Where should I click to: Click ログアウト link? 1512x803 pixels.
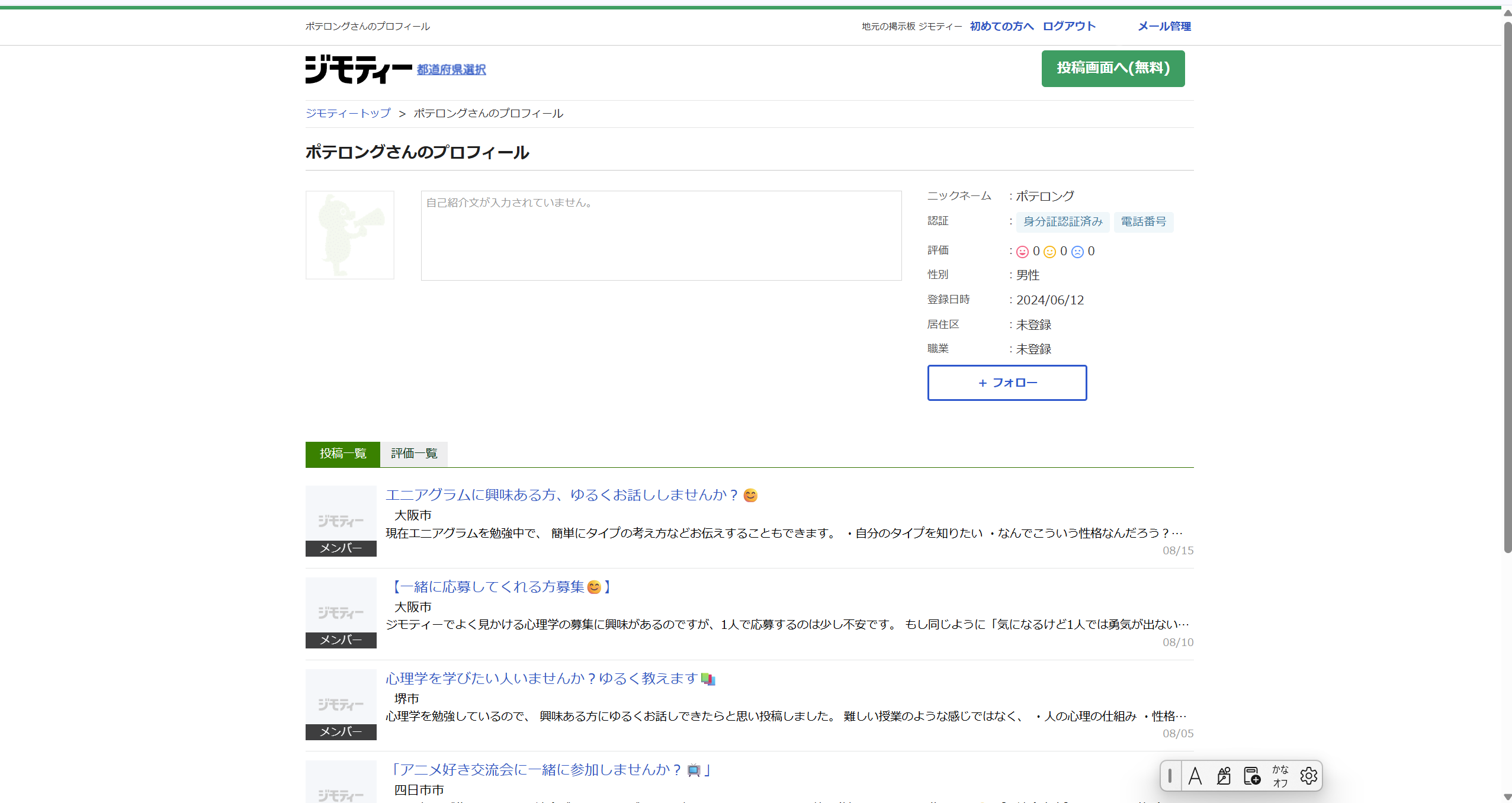1069,26
